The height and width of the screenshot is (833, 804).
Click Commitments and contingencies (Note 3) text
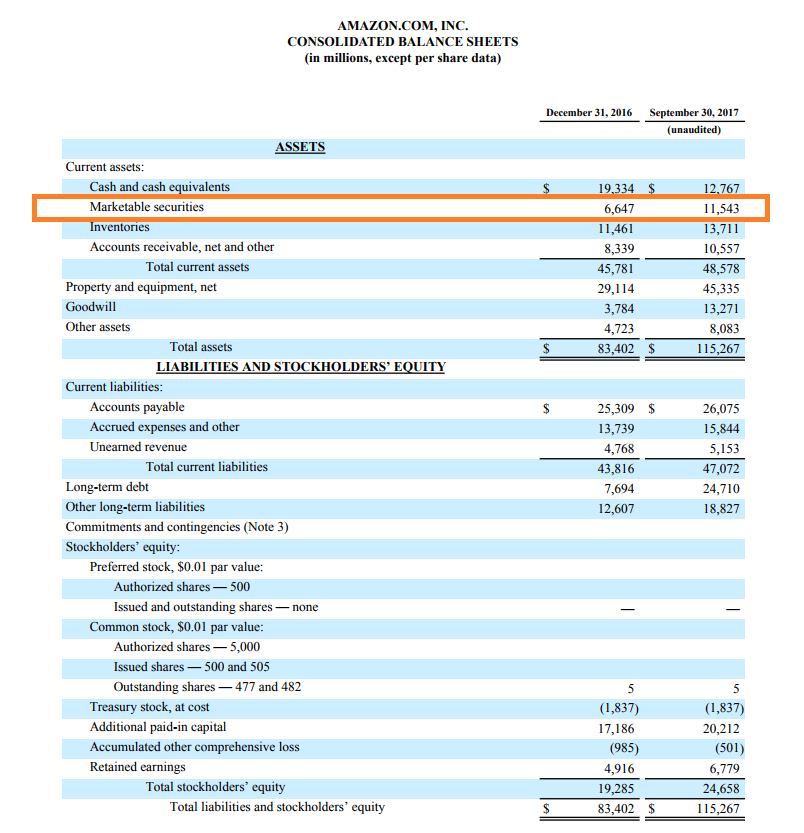[176, 527]
